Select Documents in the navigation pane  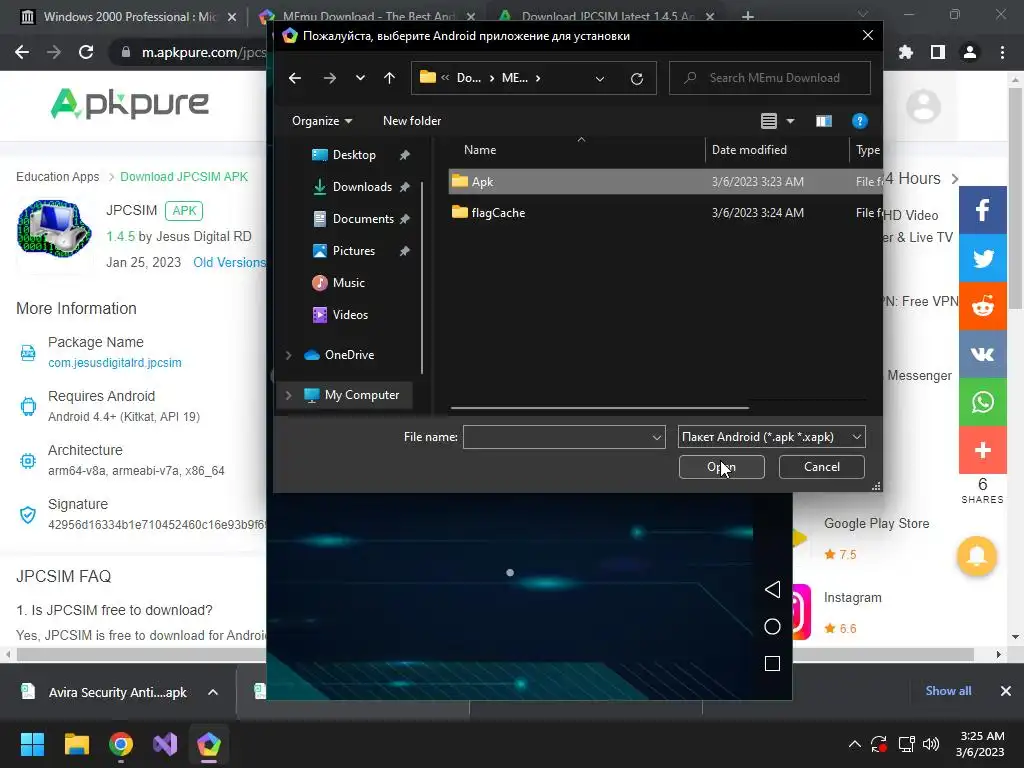click(x=363, y=219)
